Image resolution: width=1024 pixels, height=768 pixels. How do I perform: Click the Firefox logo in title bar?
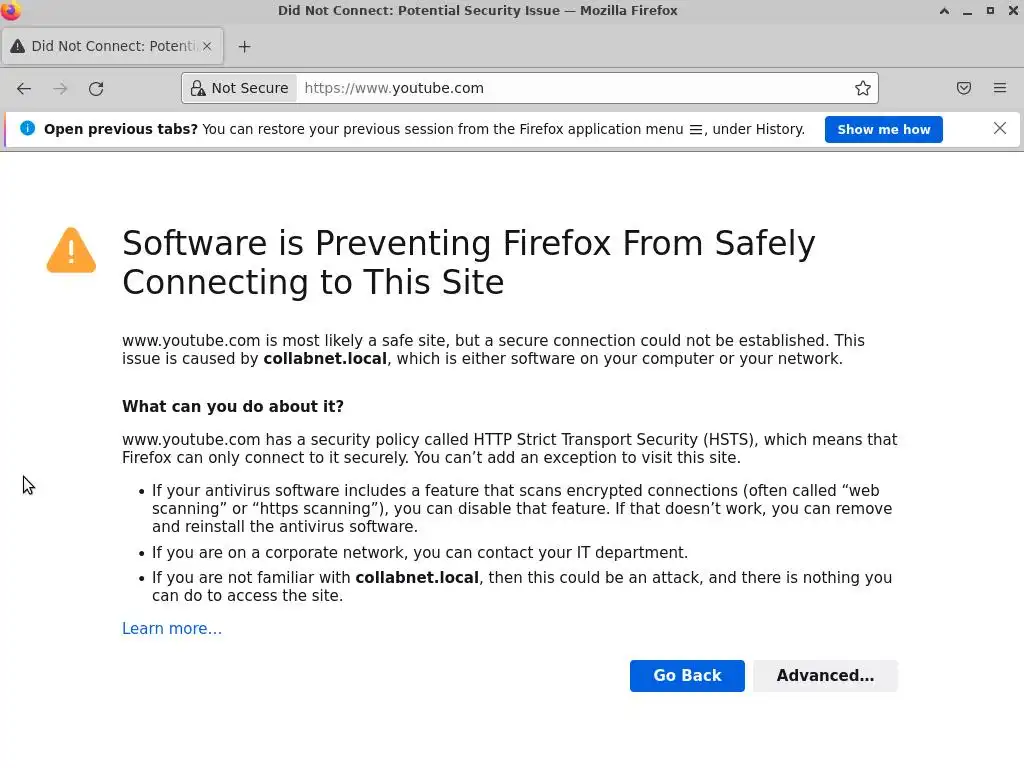11,11
